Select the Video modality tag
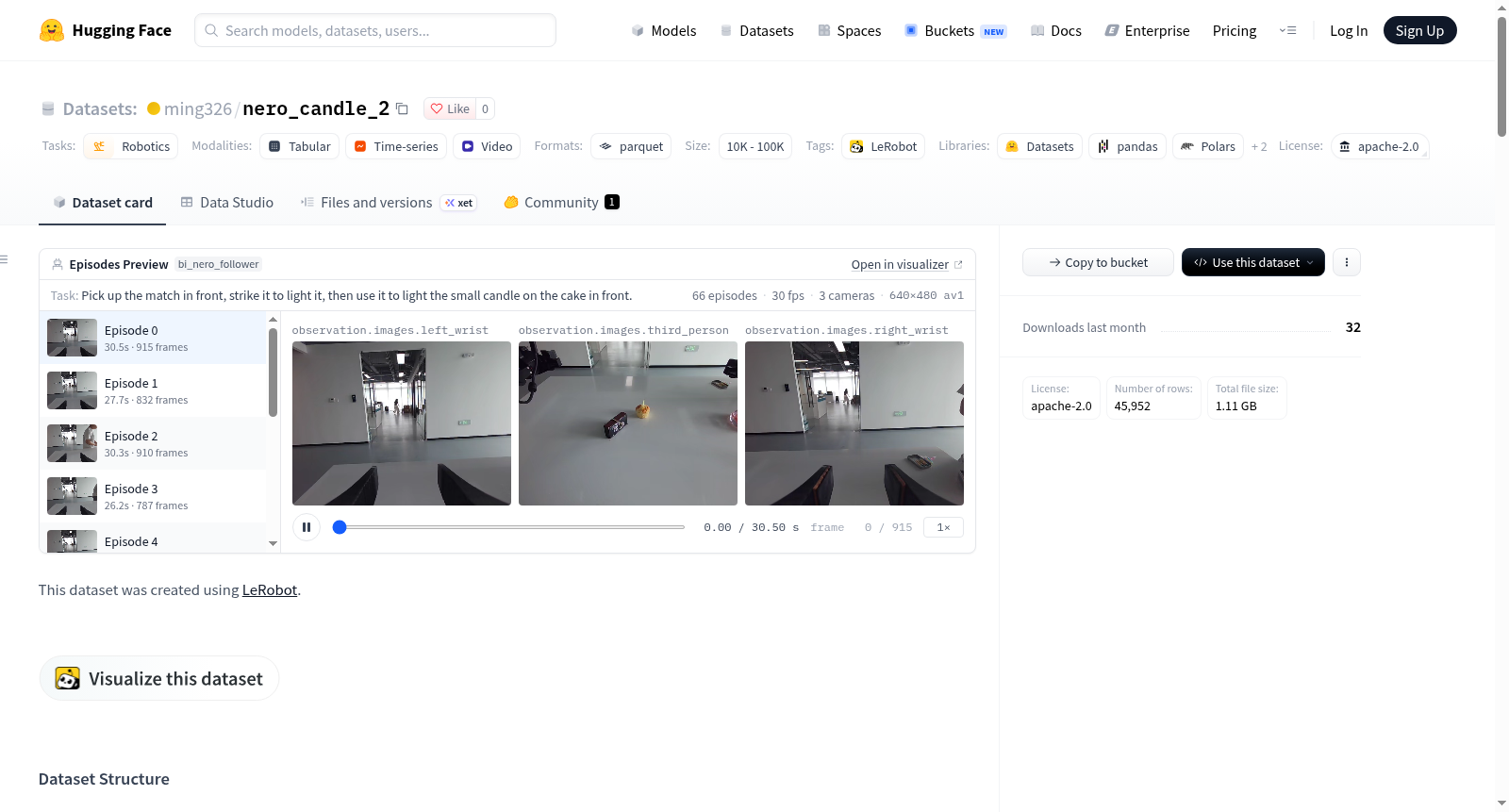1509x812 pixels. click(x=487, y=146)
